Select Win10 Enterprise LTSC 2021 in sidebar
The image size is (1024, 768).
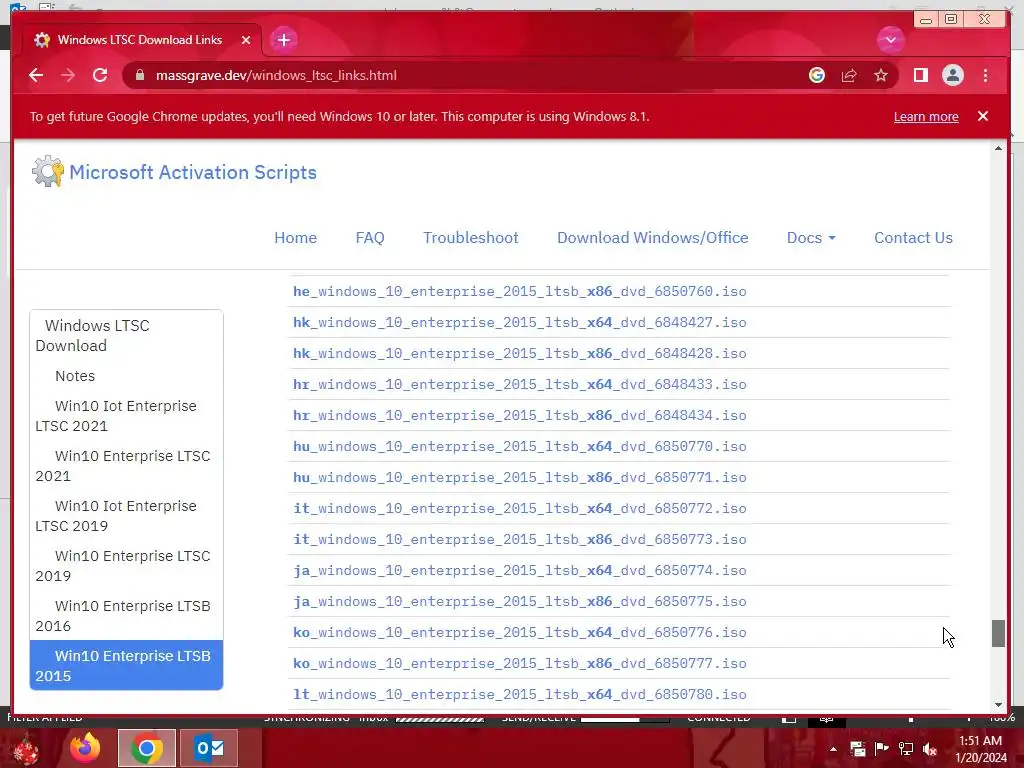point(126,466)
